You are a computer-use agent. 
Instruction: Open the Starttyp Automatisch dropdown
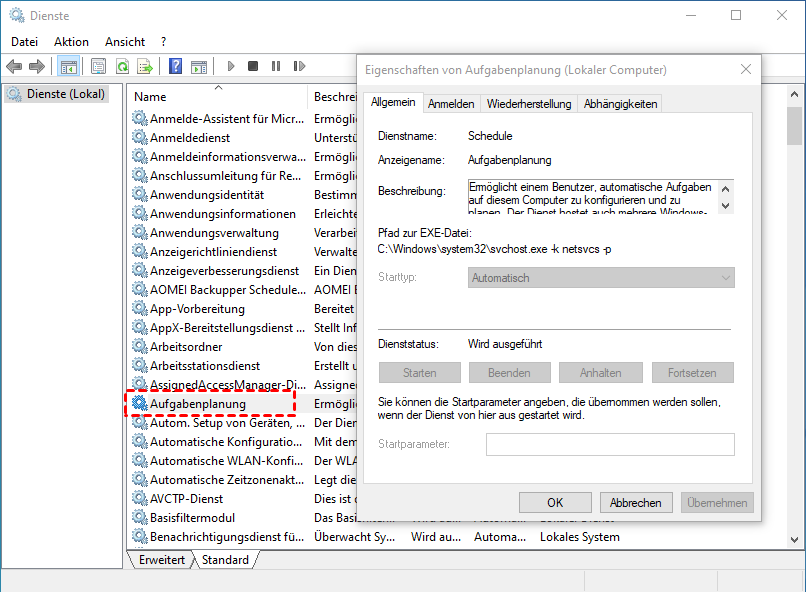(601, 278)
